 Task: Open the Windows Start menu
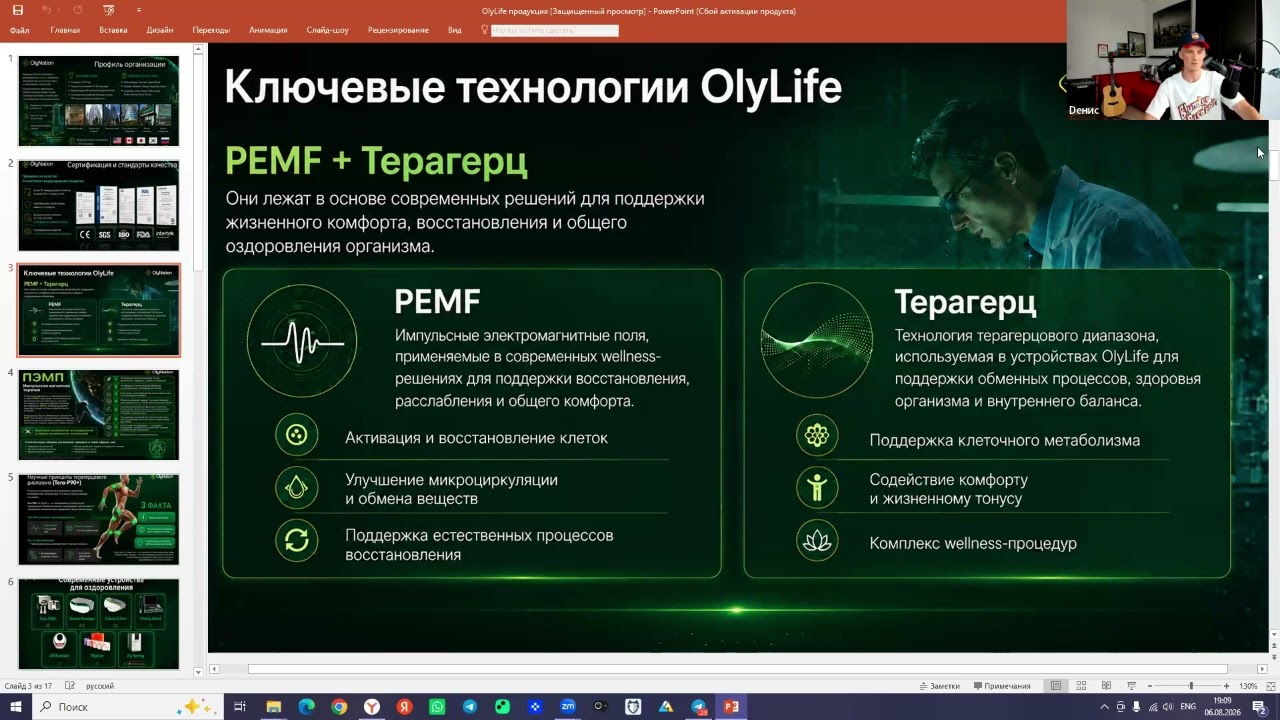point(16,707)
